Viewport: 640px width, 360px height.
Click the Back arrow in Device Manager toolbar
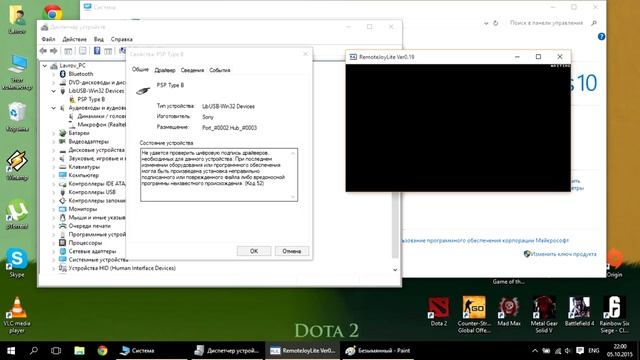point(43,51)
